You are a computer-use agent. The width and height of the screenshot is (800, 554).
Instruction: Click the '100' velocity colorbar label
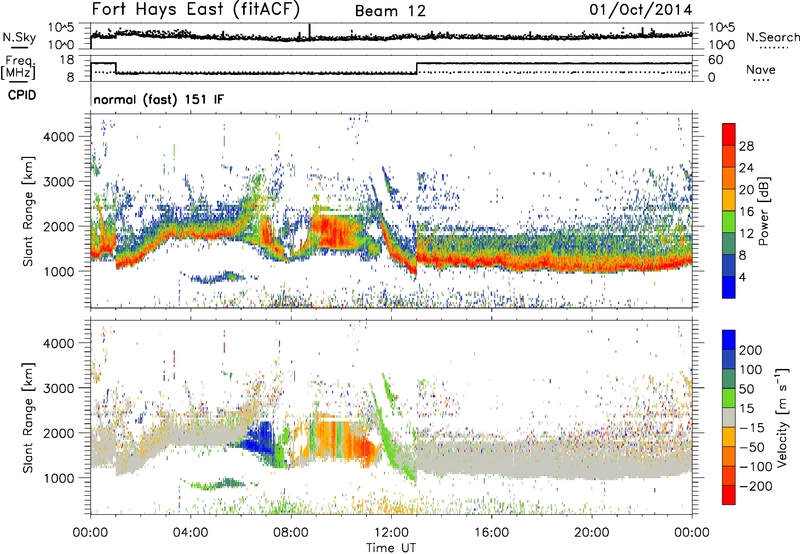[x=751, y=370]
